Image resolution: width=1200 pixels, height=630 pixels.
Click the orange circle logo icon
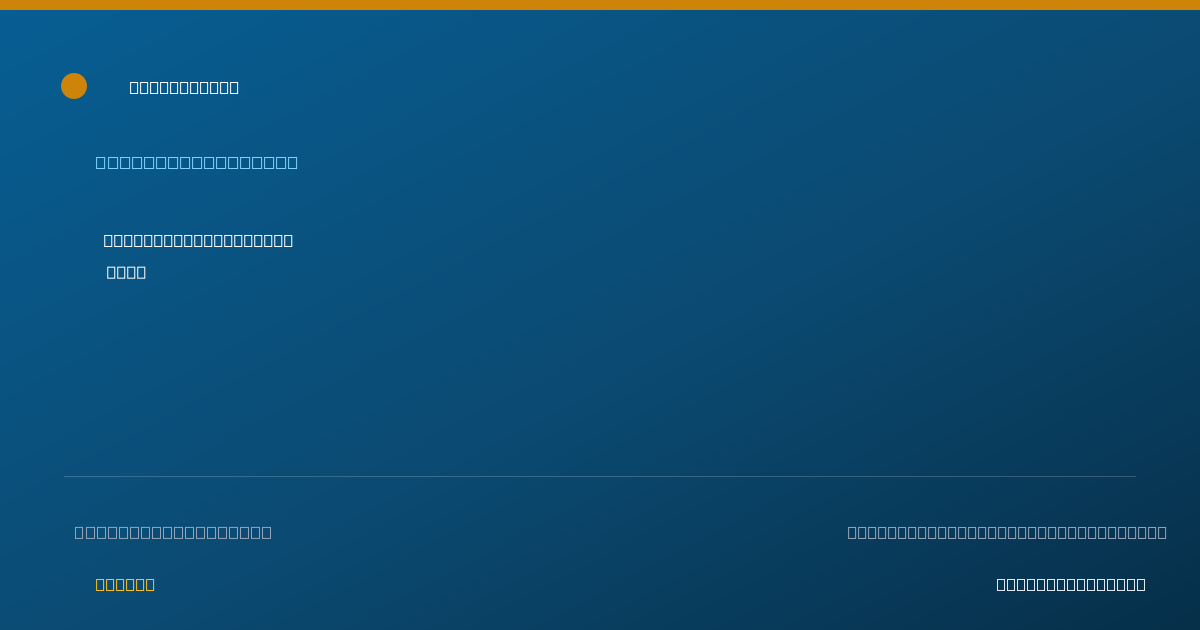pyautogui.click(x=74, y=86)
